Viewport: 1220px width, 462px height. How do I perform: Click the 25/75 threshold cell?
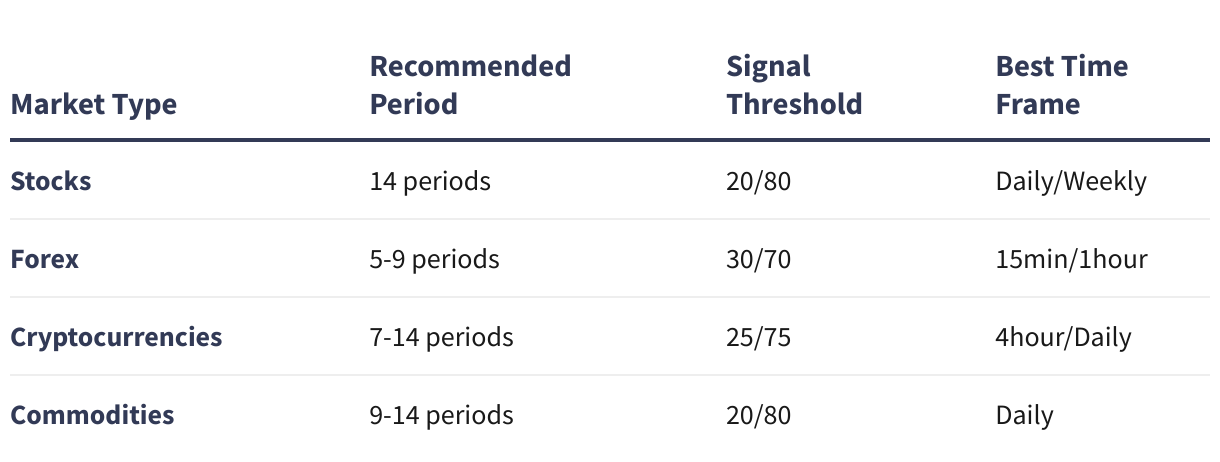click(x=759, y=337)
